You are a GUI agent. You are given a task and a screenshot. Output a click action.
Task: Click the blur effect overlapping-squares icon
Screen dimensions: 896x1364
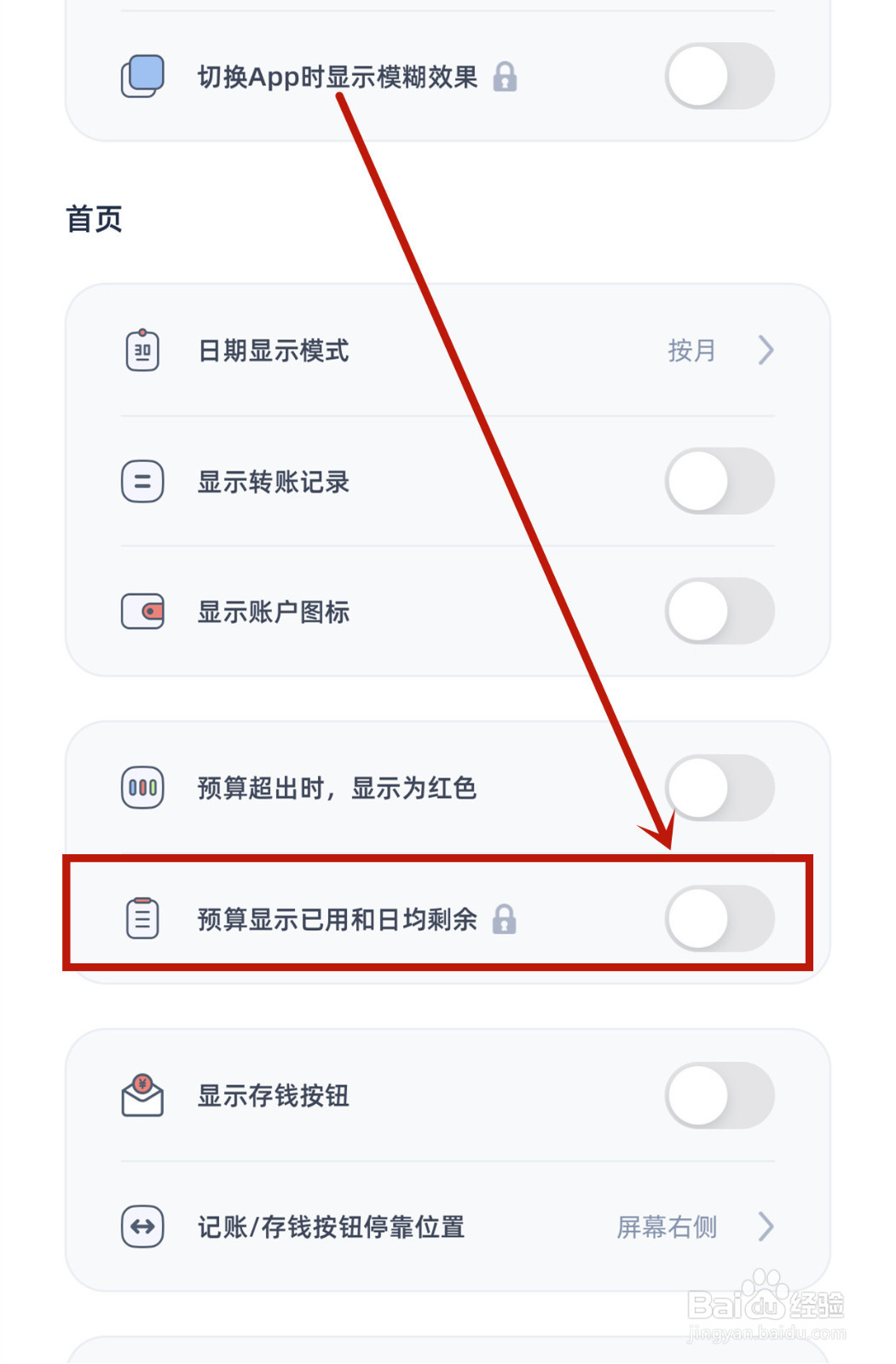tap(142, 77)
